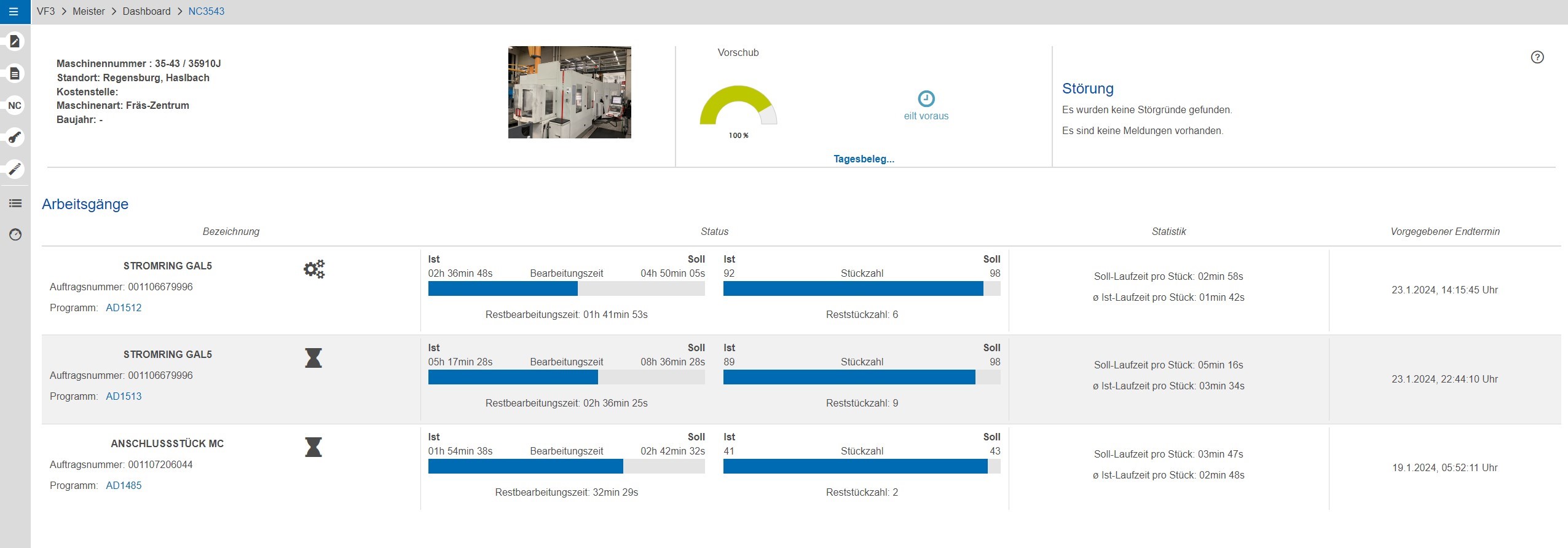
Task: Navigate to Meister in the breadcrumb
Action: pyautogui.click(x=89, y=12)
